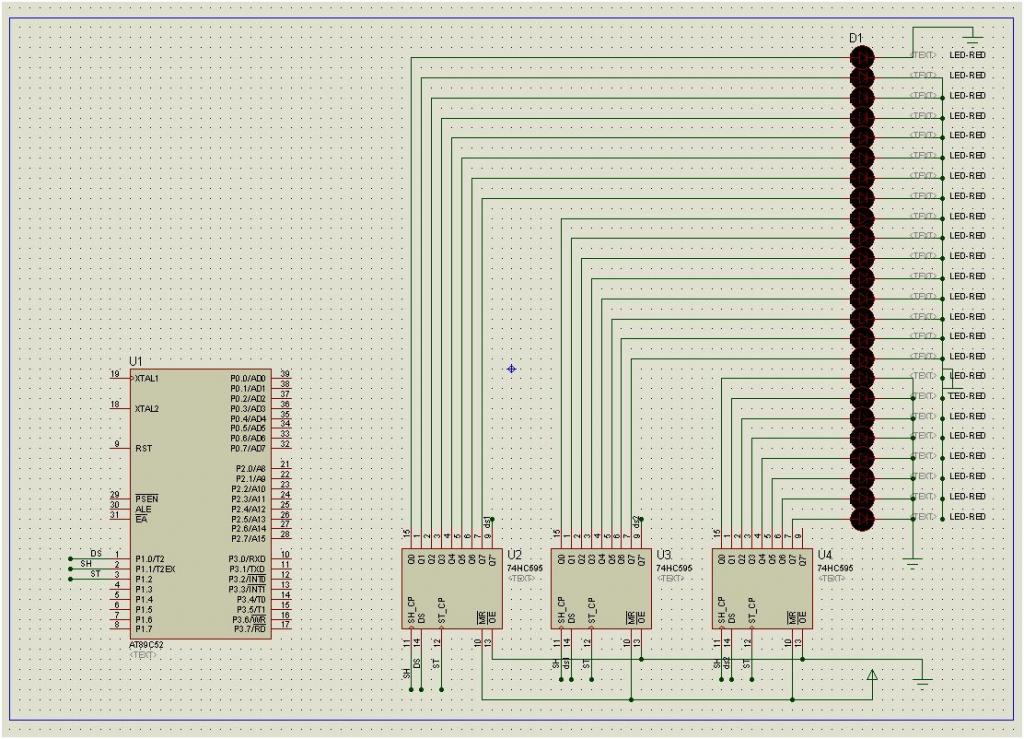Image resolution: width=1024 pixels, height=739 pixels.
Task: Click the DS terminal on pin P1.0/T2
Action: pyautogui.click(x=95, y=554)
